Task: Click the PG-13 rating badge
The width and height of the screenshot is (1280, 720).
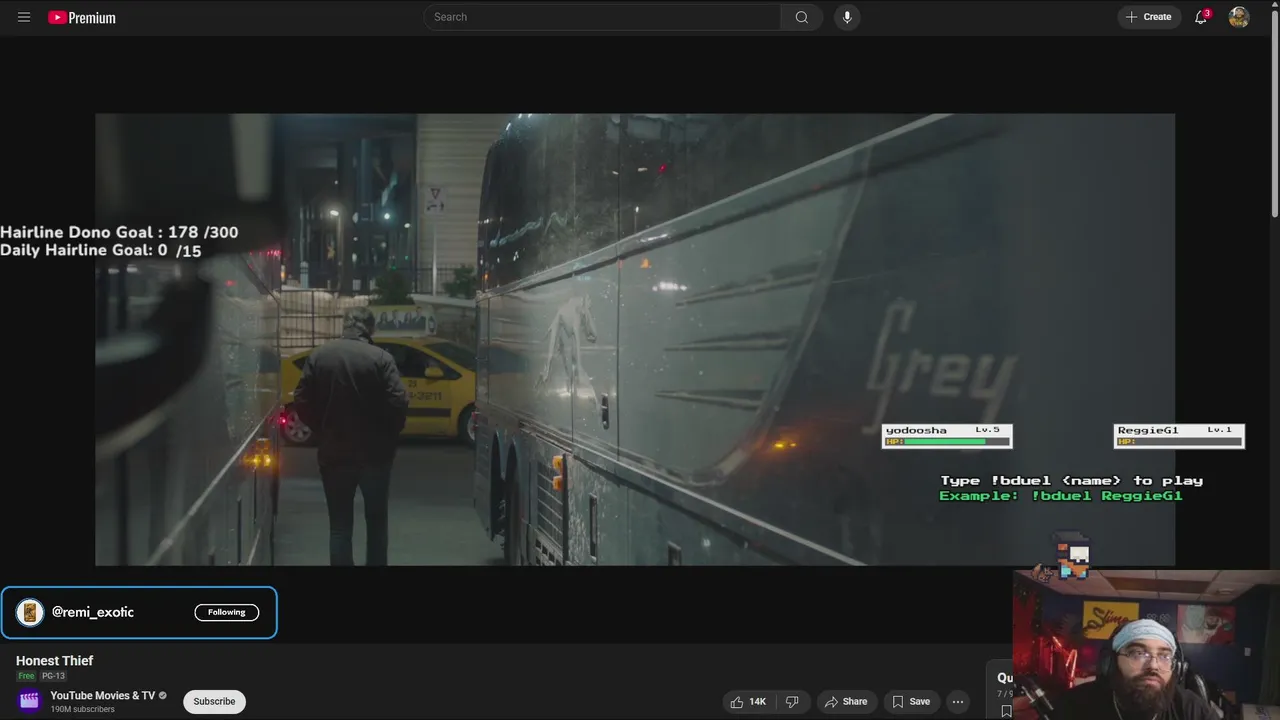Action: pyautogui.click(x=53, y=676)
